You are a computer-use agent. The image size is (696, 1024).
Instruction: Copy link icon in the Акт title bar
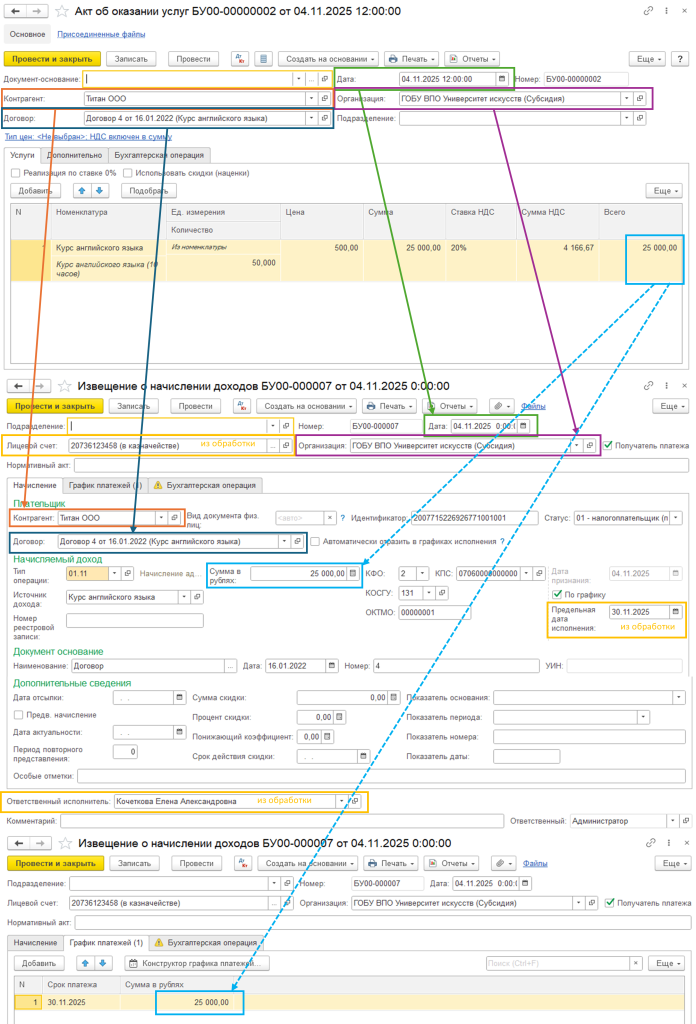648,11
